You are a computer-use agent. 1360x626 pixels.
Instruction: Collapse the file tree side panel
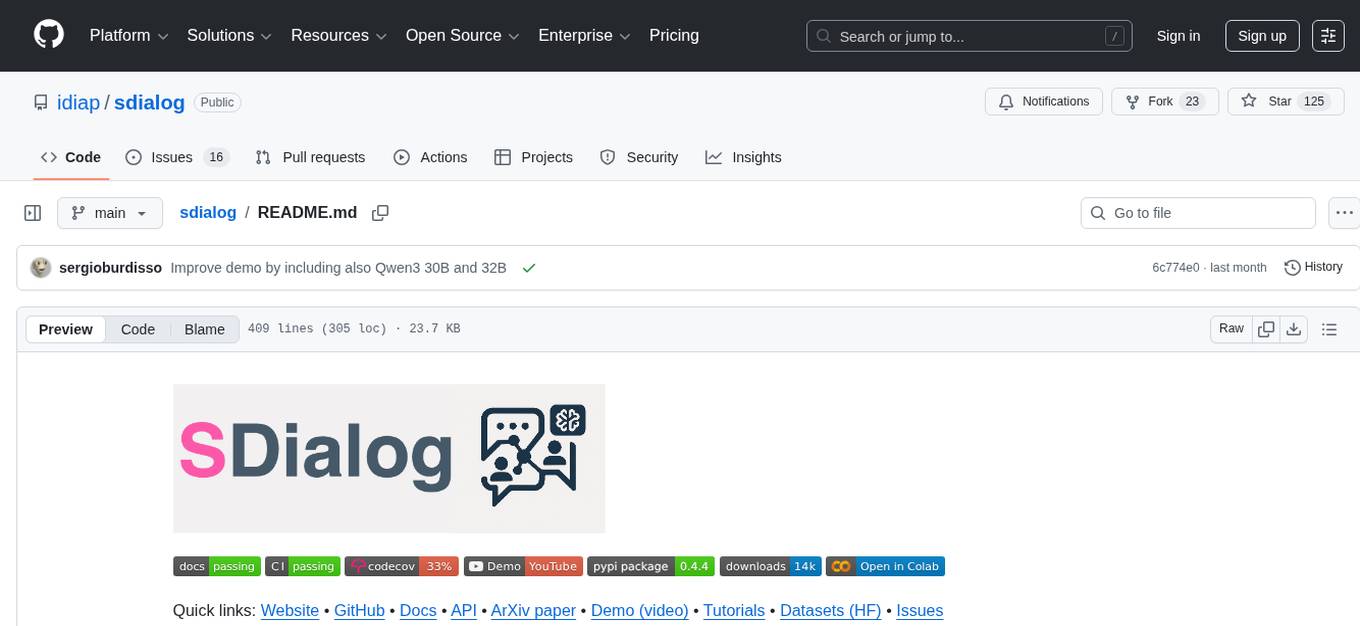(x=33, y=213)
